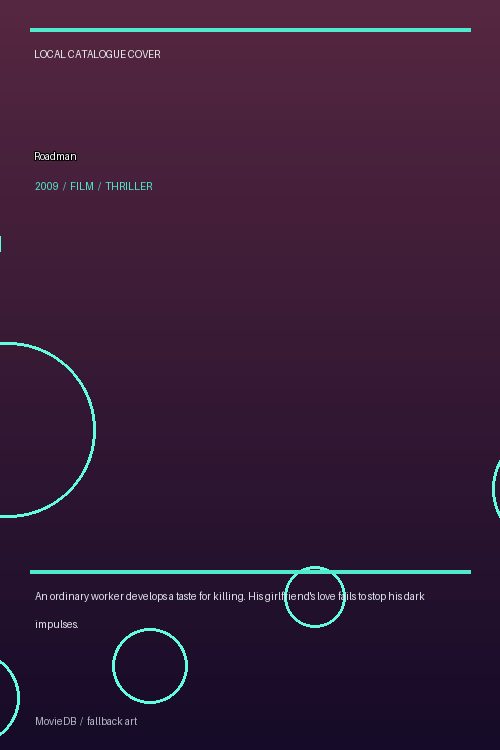Select the word 'impulses.' in the synopsis
This screenshot has width=500, height=750.
57,625
